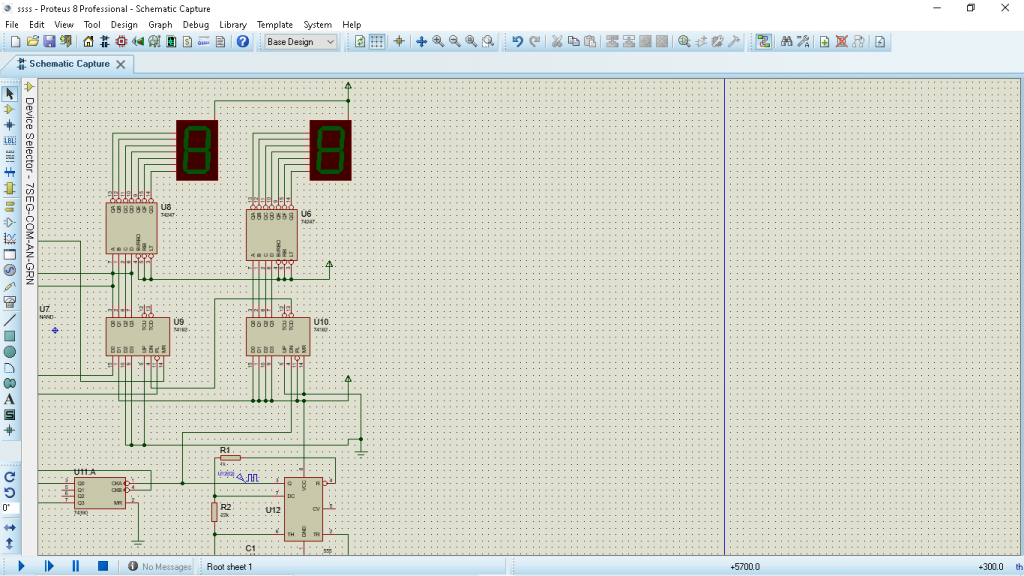
Task: Click the Undo arrow icon
Action: click(517, 42)
